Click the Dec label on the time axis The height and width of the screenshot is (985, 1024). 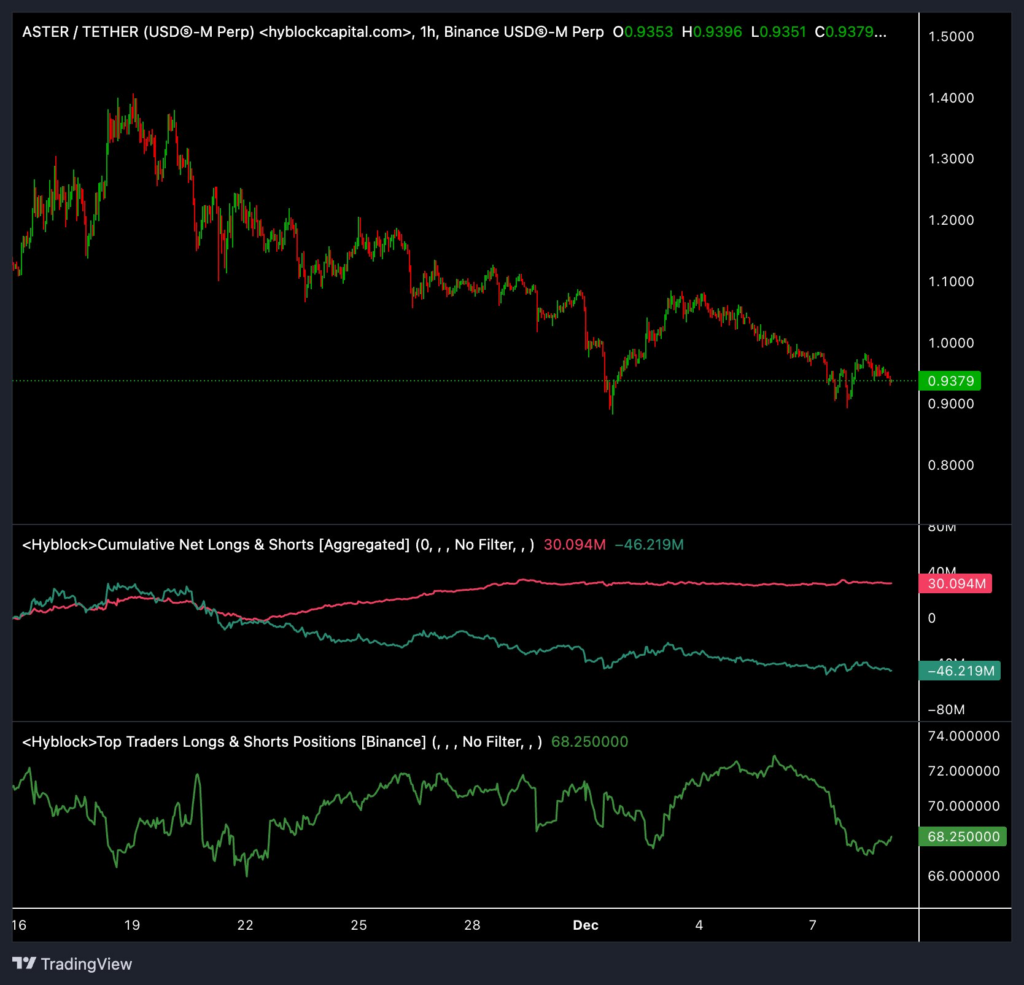[x=585, y=925]
